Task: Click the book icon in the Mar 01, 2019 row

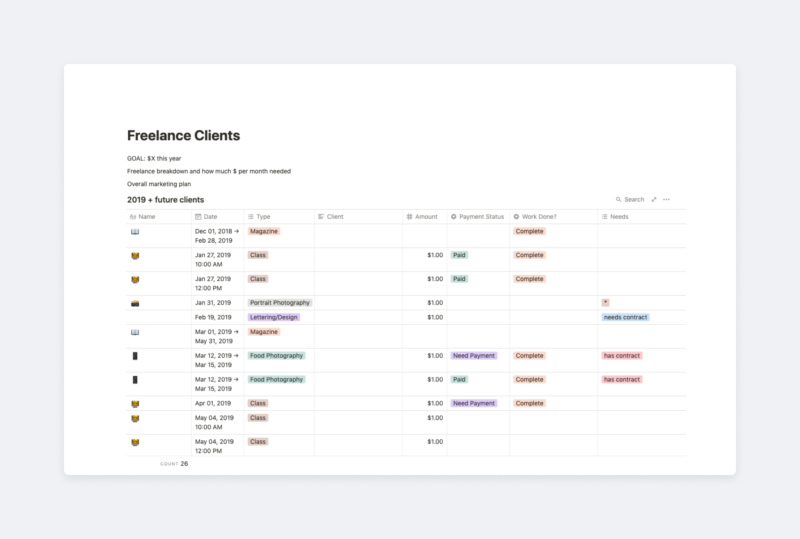Action: [135, 332]
